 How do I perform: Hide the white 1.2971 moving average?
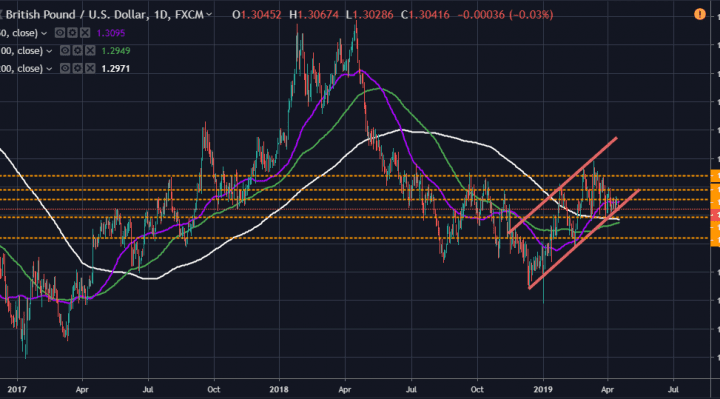click(65, 68)
